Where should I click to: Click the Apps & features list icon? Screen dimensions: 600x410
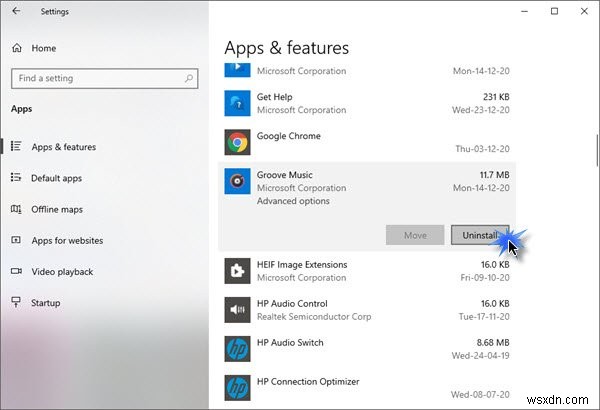(x=16, y=146)
